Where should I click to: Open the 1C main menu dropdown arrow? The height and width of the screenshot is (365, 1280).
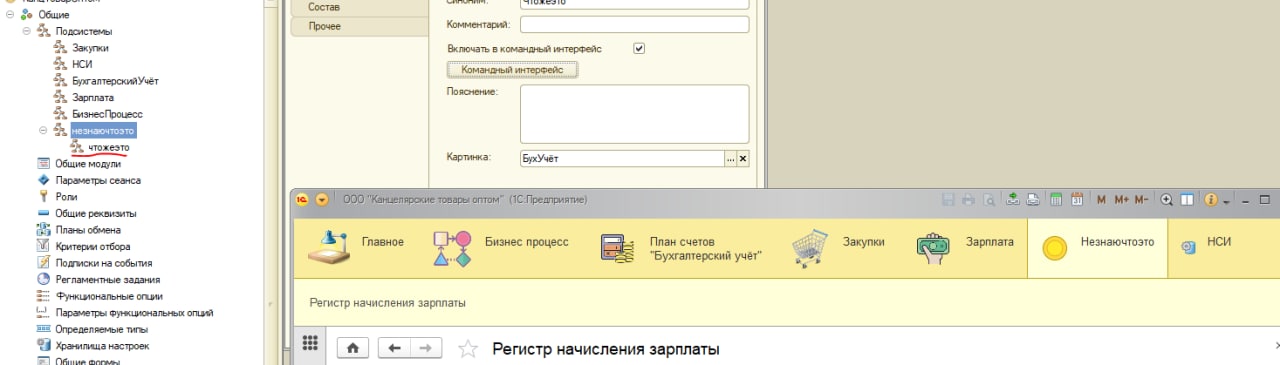tap(322, 200)
